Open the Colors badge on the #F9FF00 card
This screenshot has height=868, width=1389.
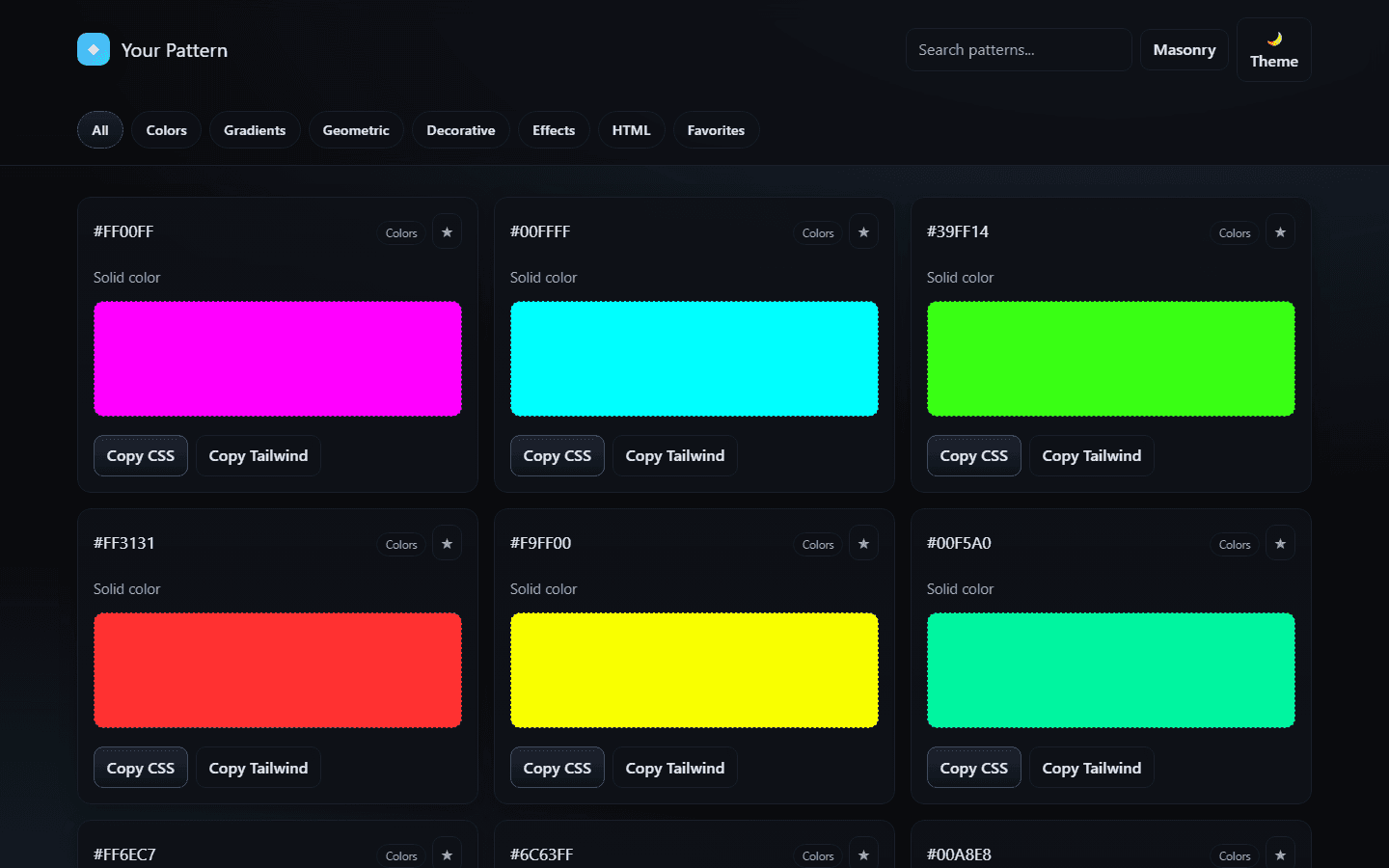click(x=817, y=544)
